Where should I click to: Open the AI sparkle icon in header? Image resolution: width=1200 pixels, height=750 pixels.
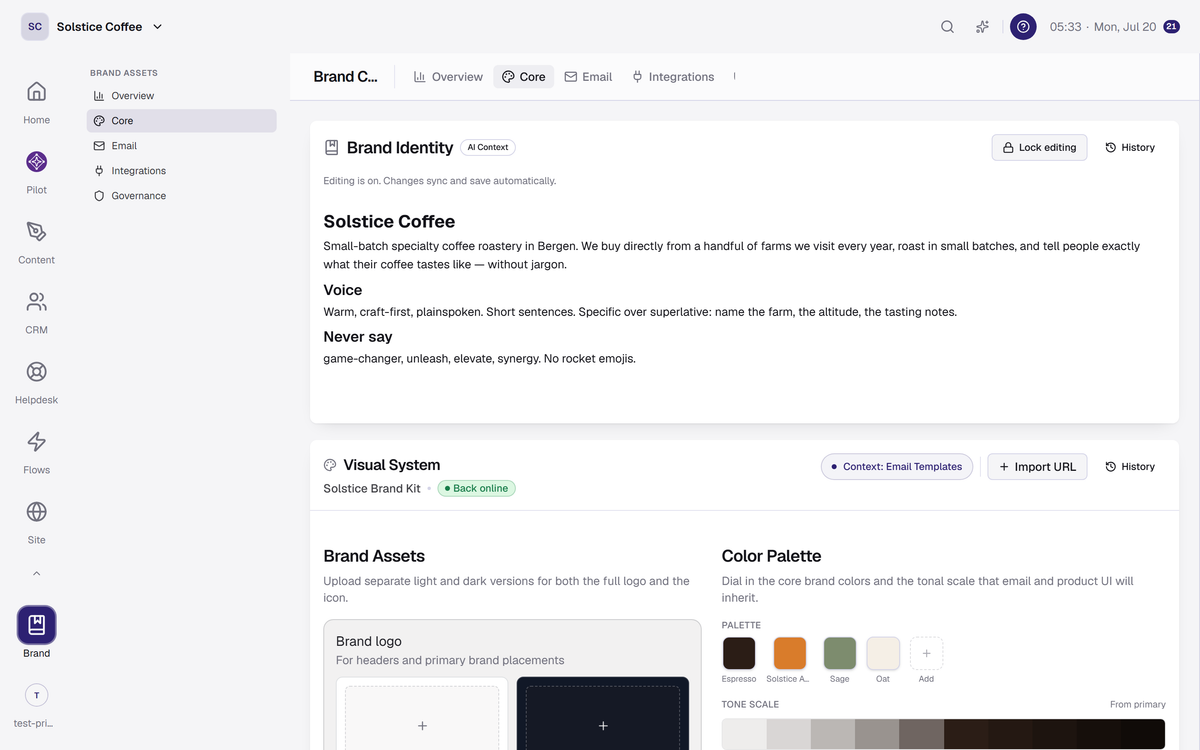(x=982, y=27)
